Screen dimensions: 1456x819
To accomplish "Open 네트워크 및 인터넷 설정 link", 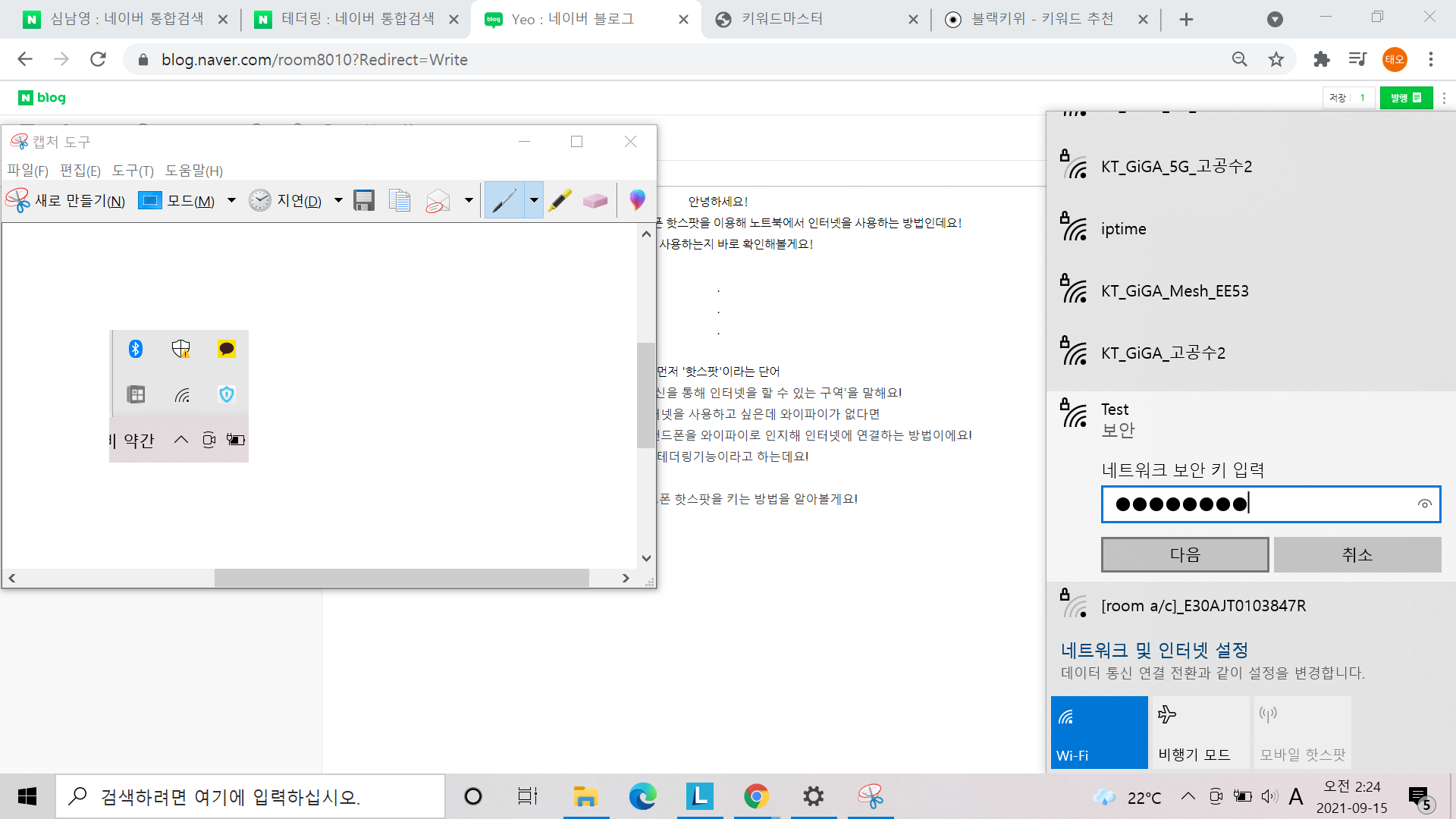I will coord(1153,650).
